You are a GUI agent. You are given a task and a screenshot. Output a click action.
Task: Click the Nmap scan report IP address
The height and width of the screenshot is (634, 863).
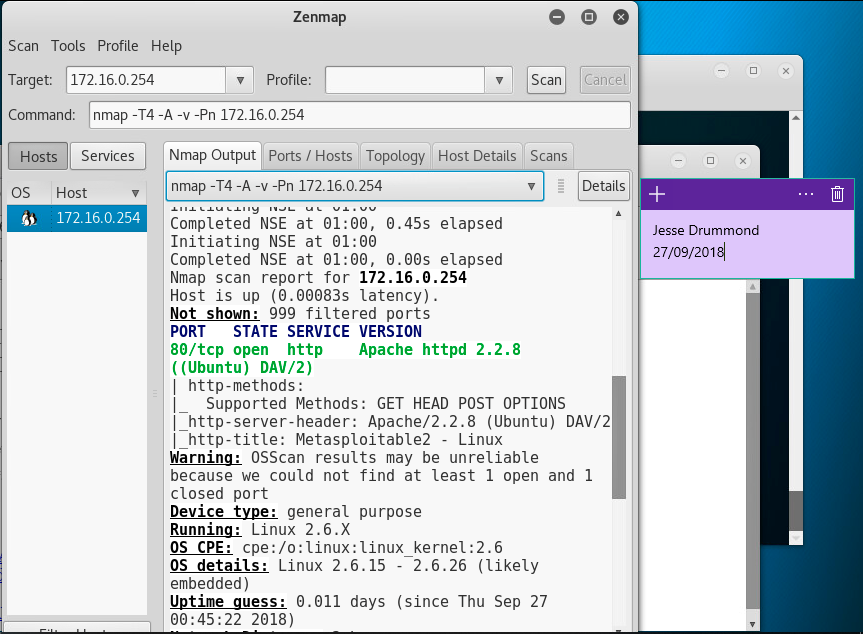coord(413,277)
